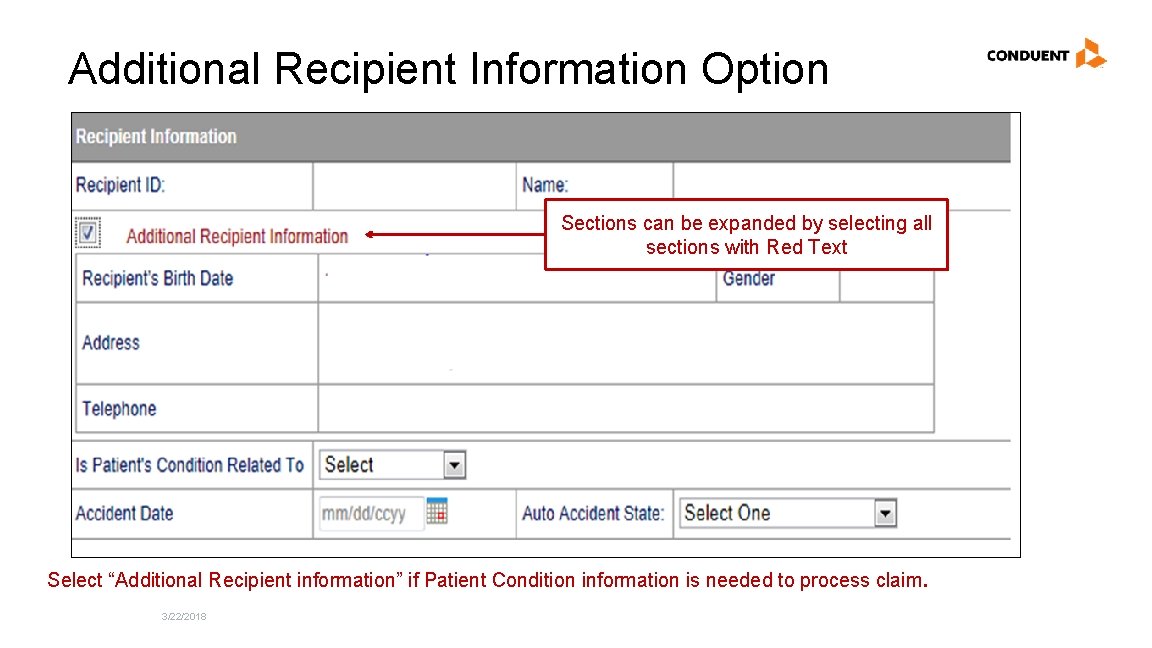The image size is (1152, 648).
Task: Click the Conduent logo in top right corner
Action: click(1045, 55)
